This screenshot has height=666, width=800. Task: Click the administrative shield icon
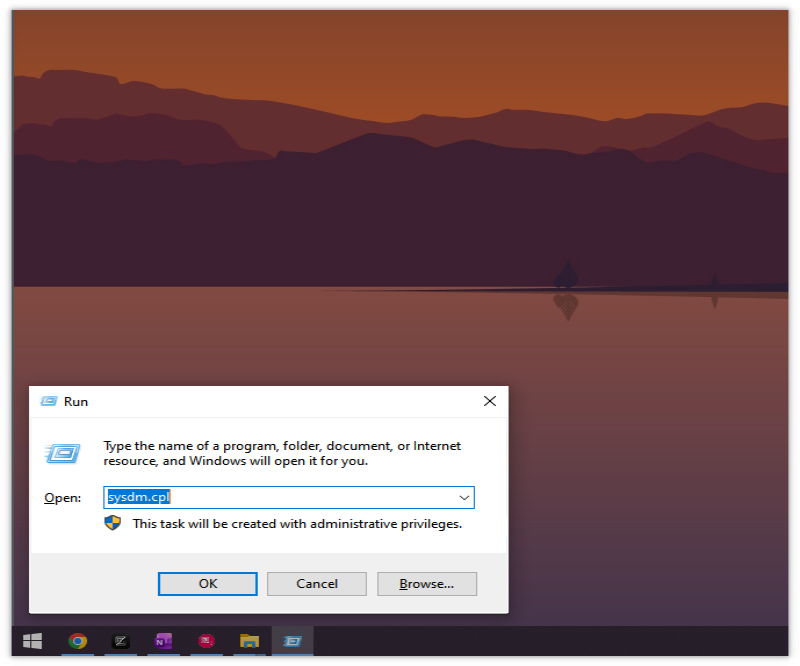tap(113, 523)
